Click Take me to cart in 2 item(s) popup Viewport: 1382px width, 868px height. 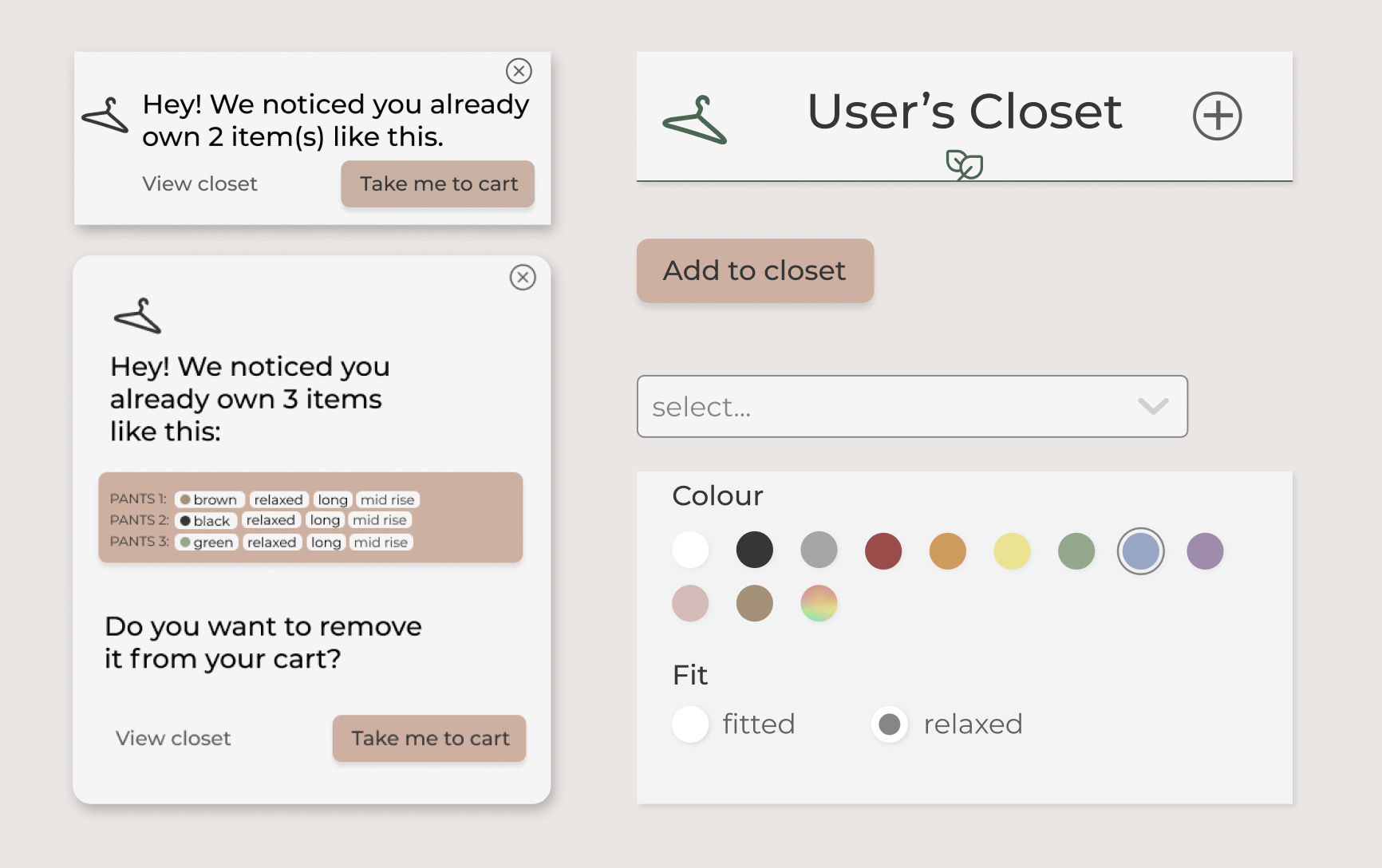pyautogui.click(x=438, y=183)
